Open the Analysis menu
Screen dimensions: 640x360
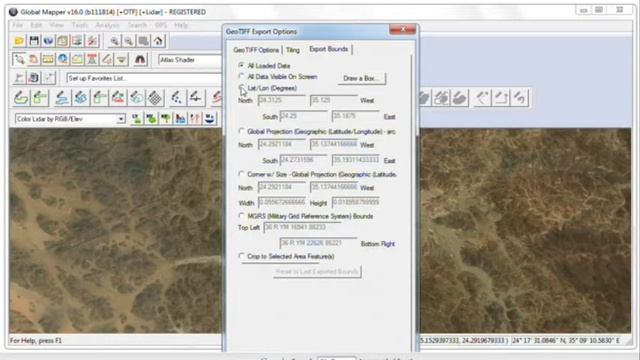tap(107, 25)
